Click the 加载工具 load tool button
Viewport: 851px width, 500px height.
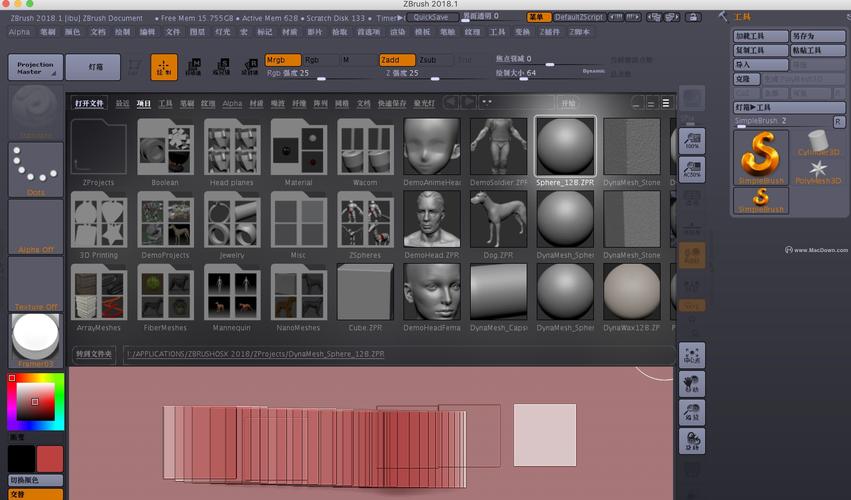pos(761,36)
